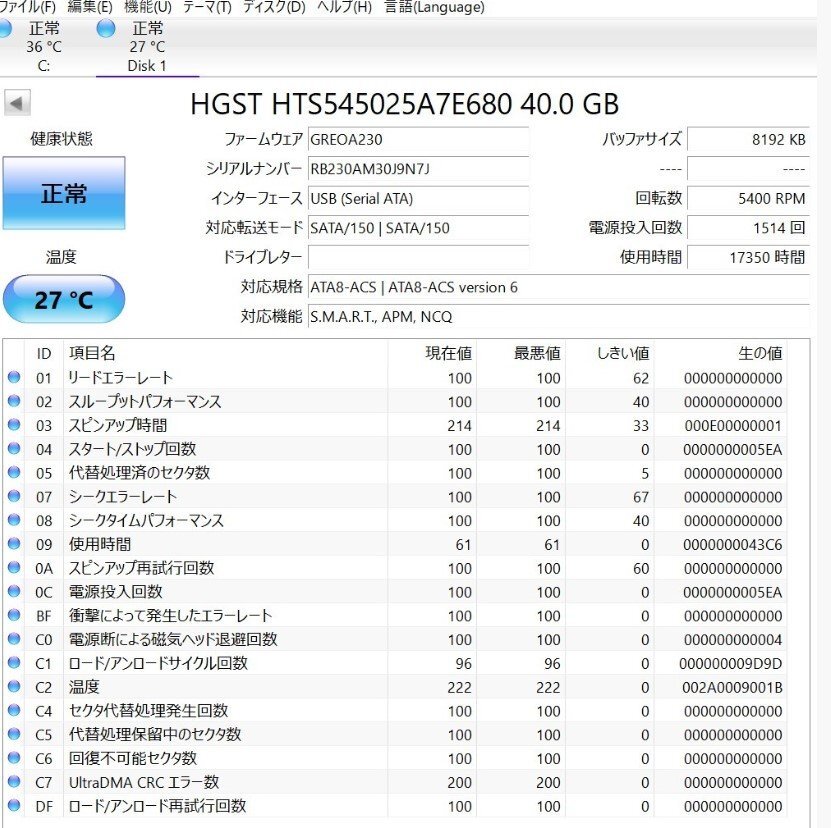The height and width of the screenshot is (828, 831).
Task: Click status dot for C7 UltraDMA CRC エラー数
Action: pyautogui.click(x=14, y=781)
